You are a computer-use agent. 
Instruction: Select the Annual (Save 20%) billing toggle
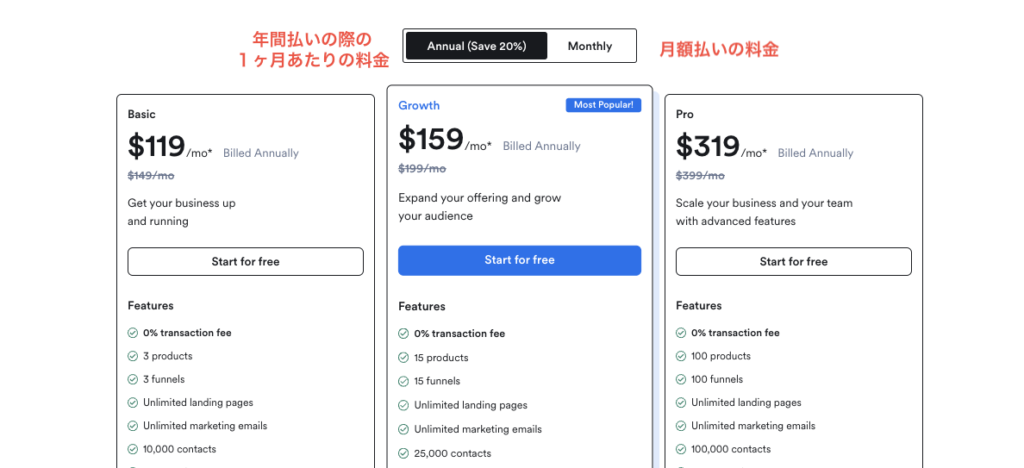pyautogui.click(x=477, y=46)
